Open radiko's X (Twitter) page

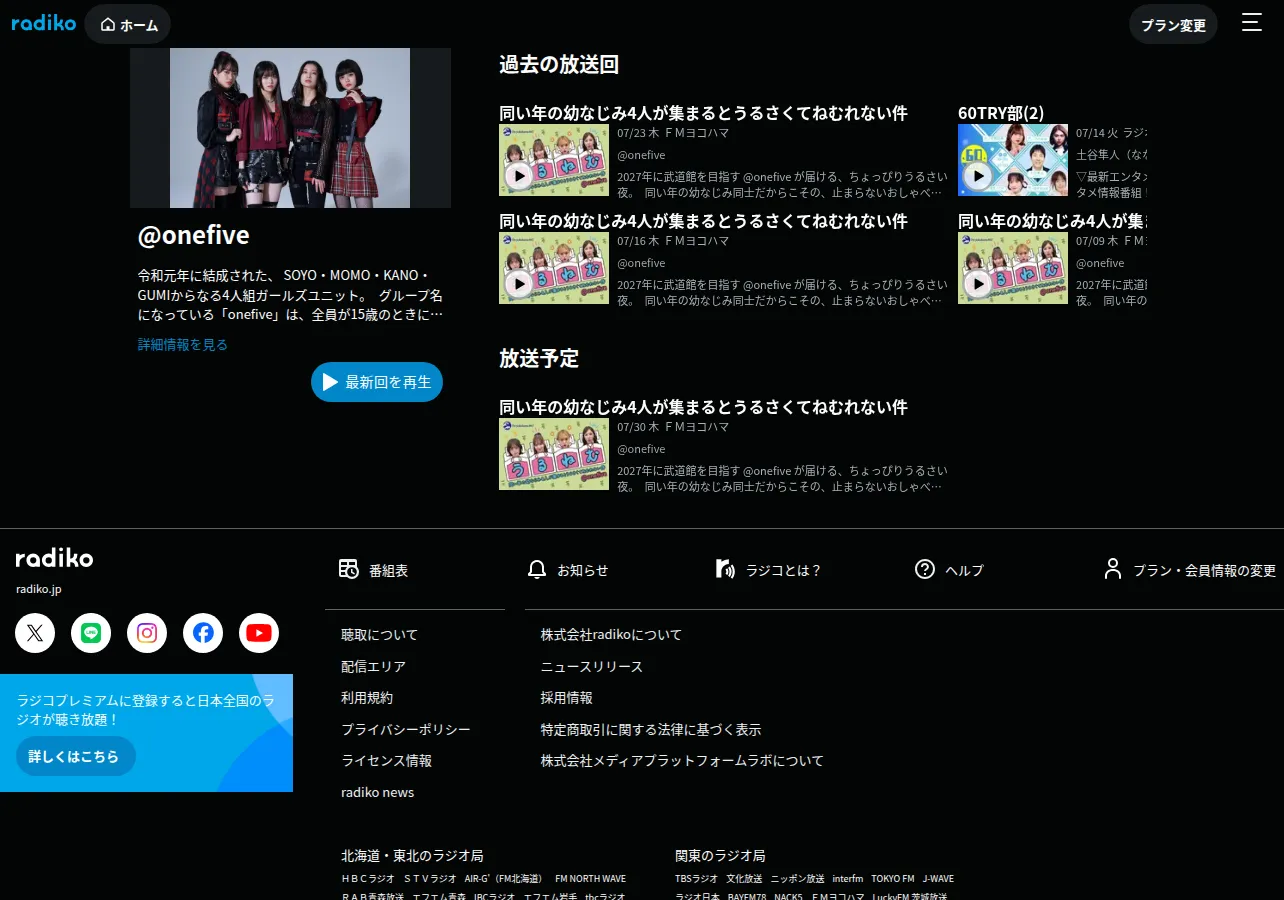[x=35, y=633]
